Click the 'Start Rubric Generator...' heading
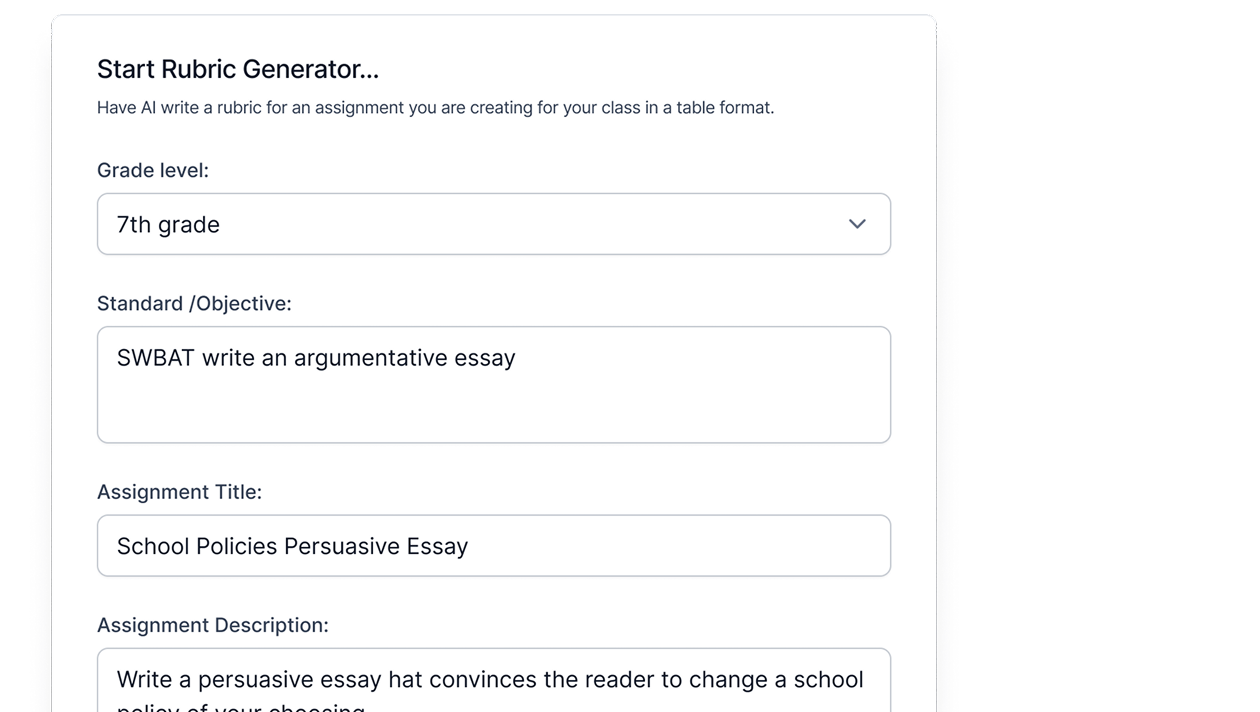Screen dimensions: 1260x712 click(x=238, y=69)
